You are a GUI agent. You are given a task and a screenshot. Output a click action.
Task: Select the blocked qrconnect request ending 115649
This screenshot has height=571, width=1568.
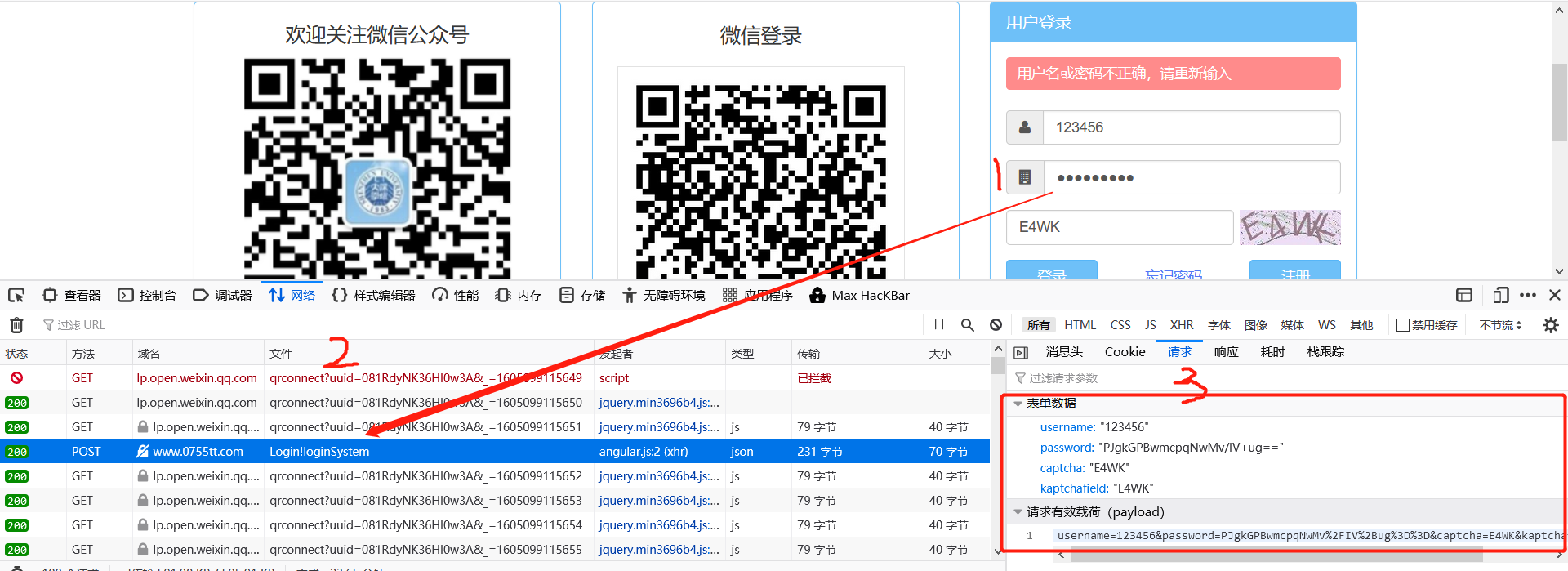[495, 378]
